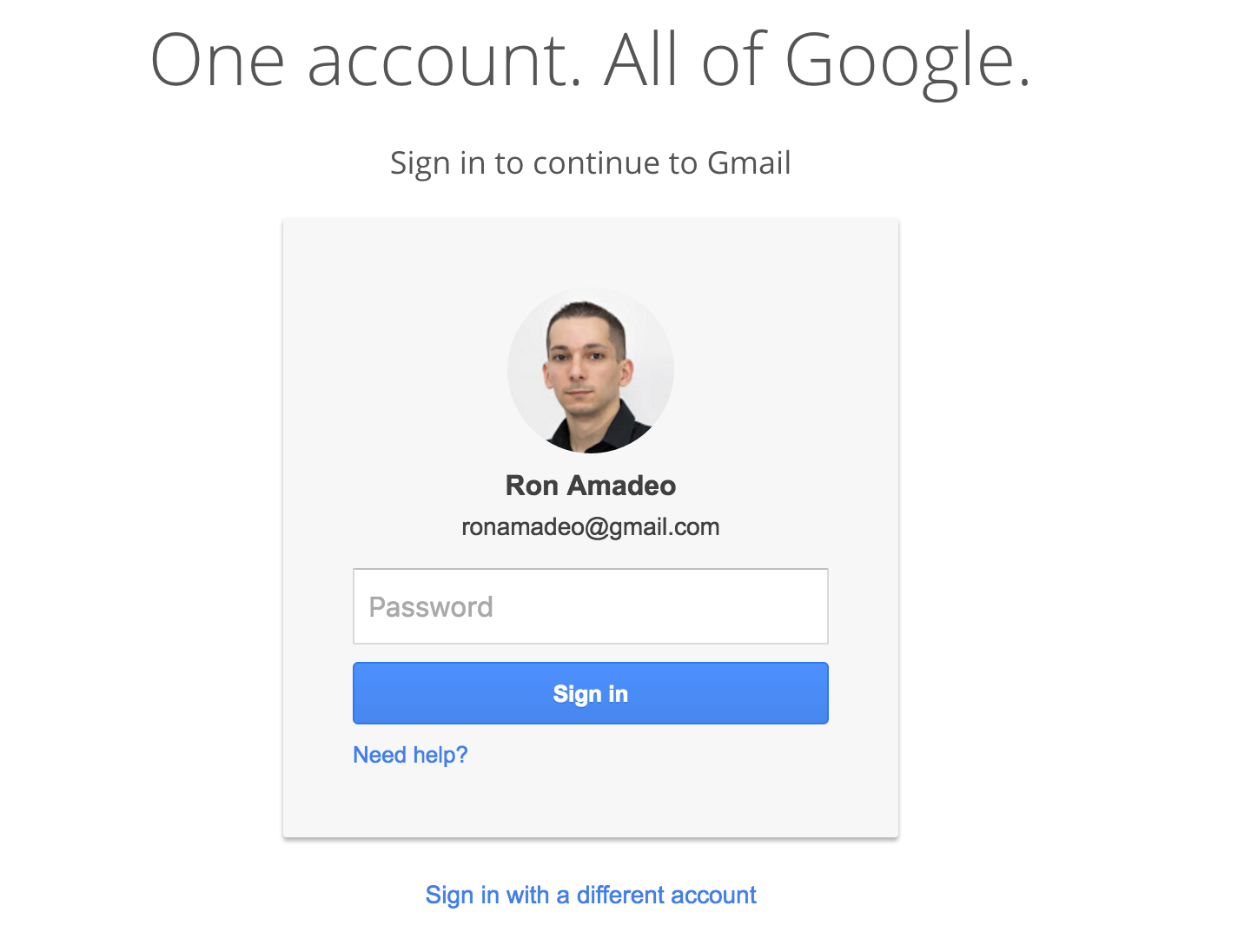The image size is (1258, 952).
Task: Select the ronamadeo@gmail.com email address text
Action: pos(591,527)
